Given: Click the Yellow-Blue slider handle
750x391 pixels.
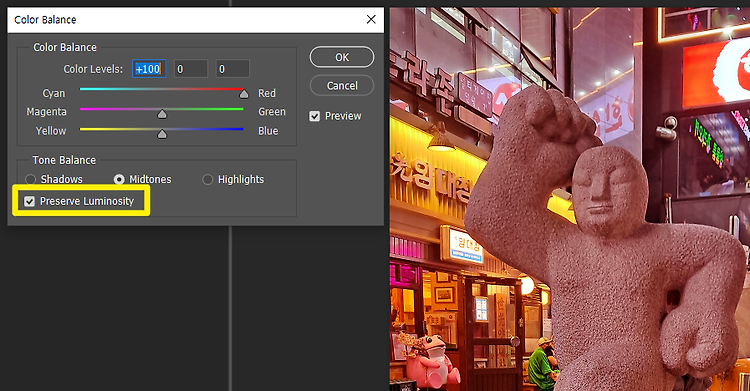Looking at the screenshot, I should click(162, 134).
